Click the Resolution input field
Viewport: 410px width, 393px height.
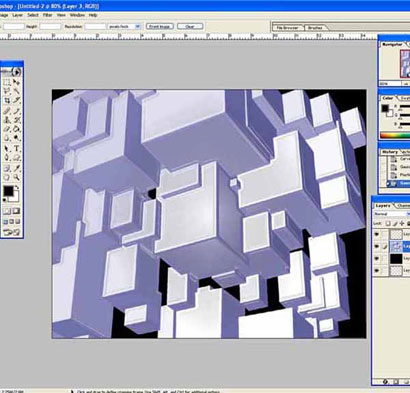(x=95, y=26)
